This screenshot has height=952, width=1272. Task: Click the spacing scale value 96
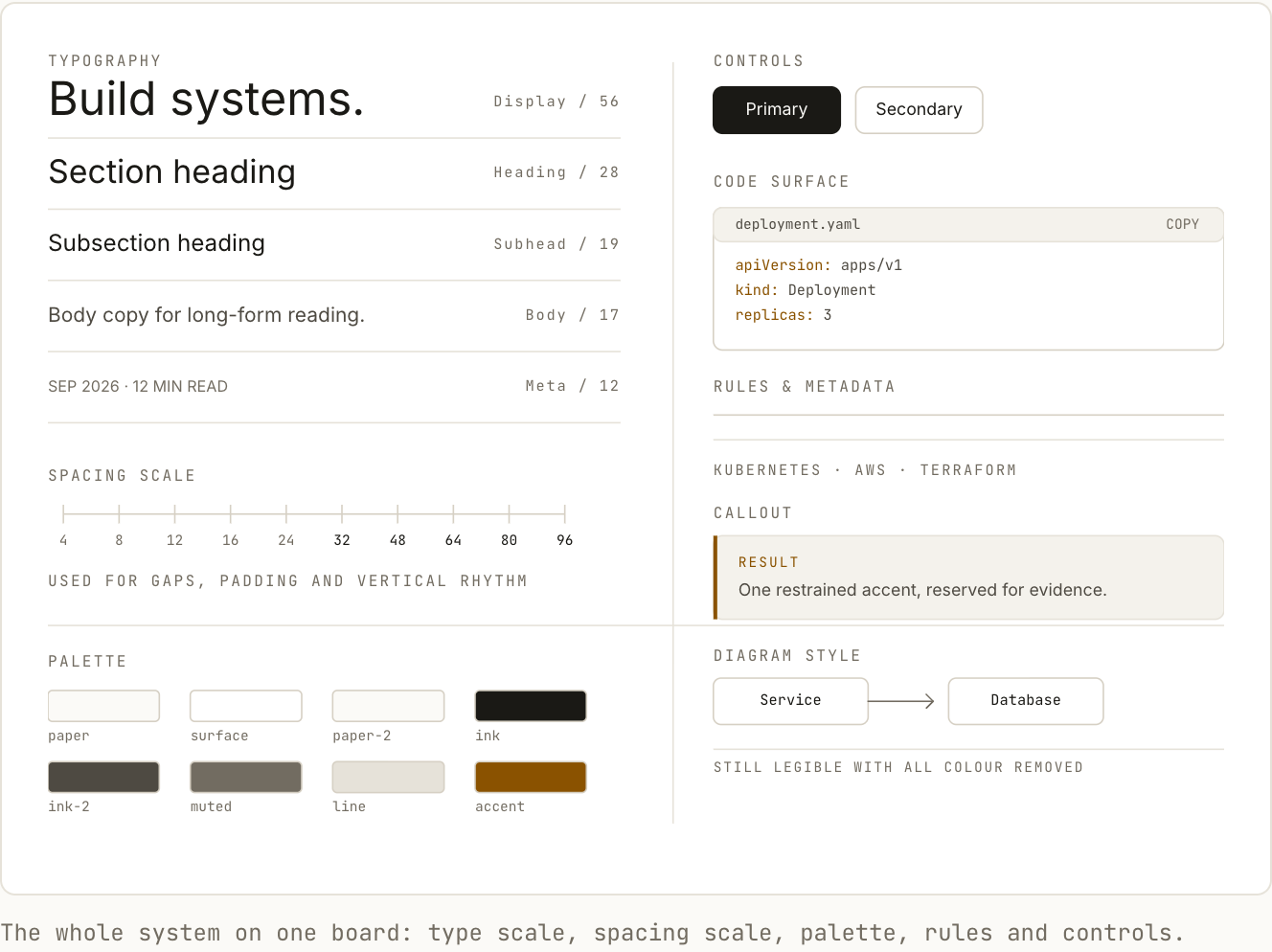[565, 540]
